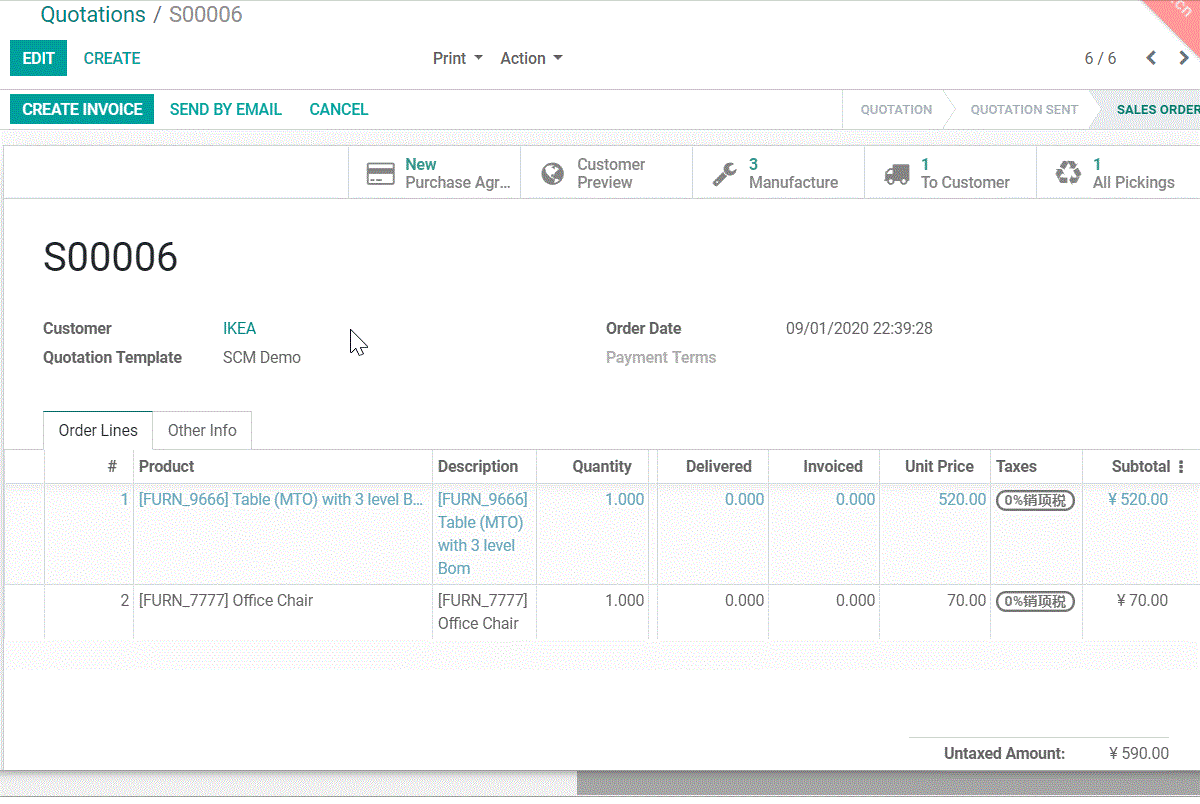Click the Manufacture wrench icon
This screenshot has width=1200, height=804.
pyautogui.click(x=724, y=174)
